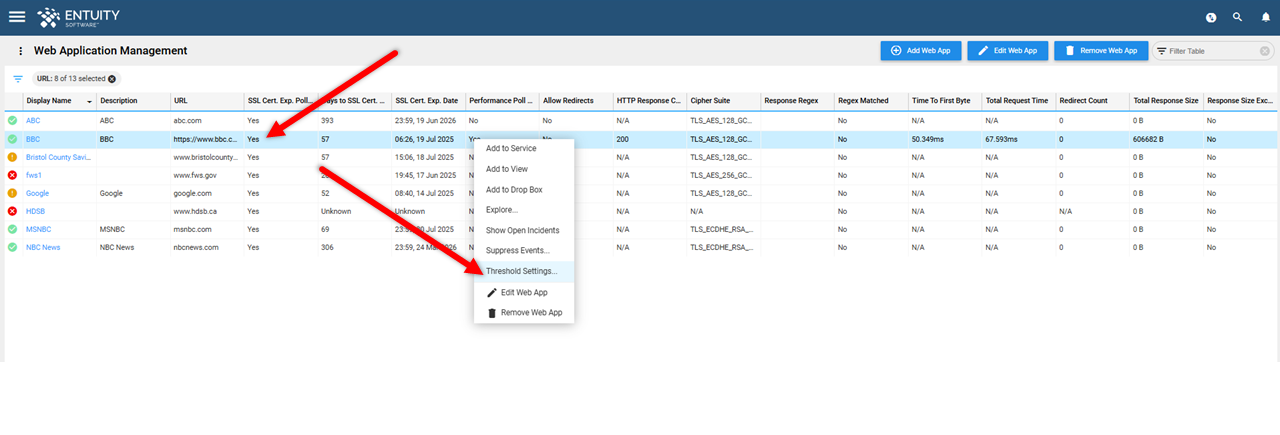Open the Google link

37,193
